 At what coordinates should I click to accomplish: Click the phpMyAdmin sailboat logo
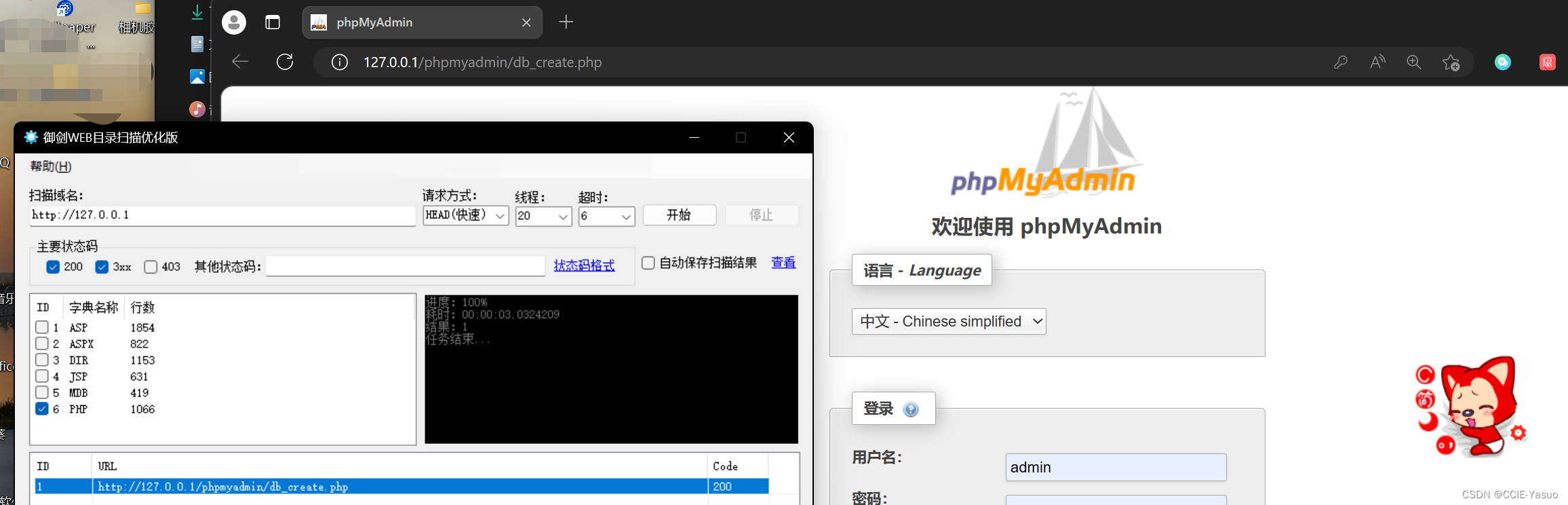click(1046, 144)
